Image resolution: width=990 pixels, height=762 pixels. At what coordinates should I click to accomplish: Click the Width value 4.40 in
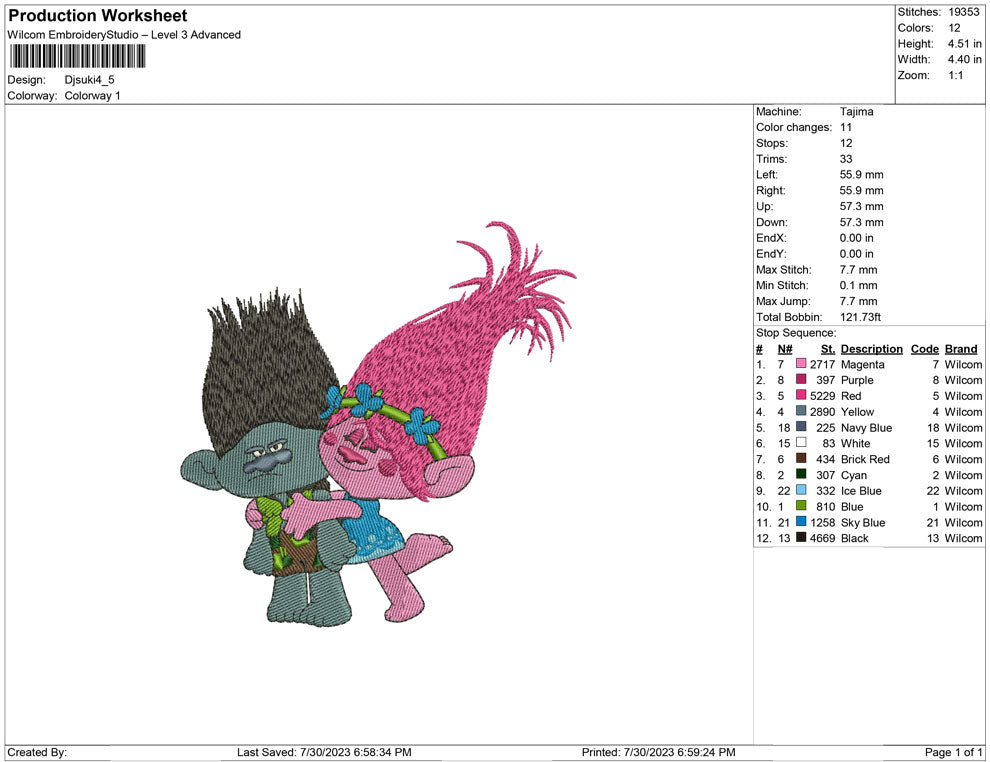tap(964, 59)
